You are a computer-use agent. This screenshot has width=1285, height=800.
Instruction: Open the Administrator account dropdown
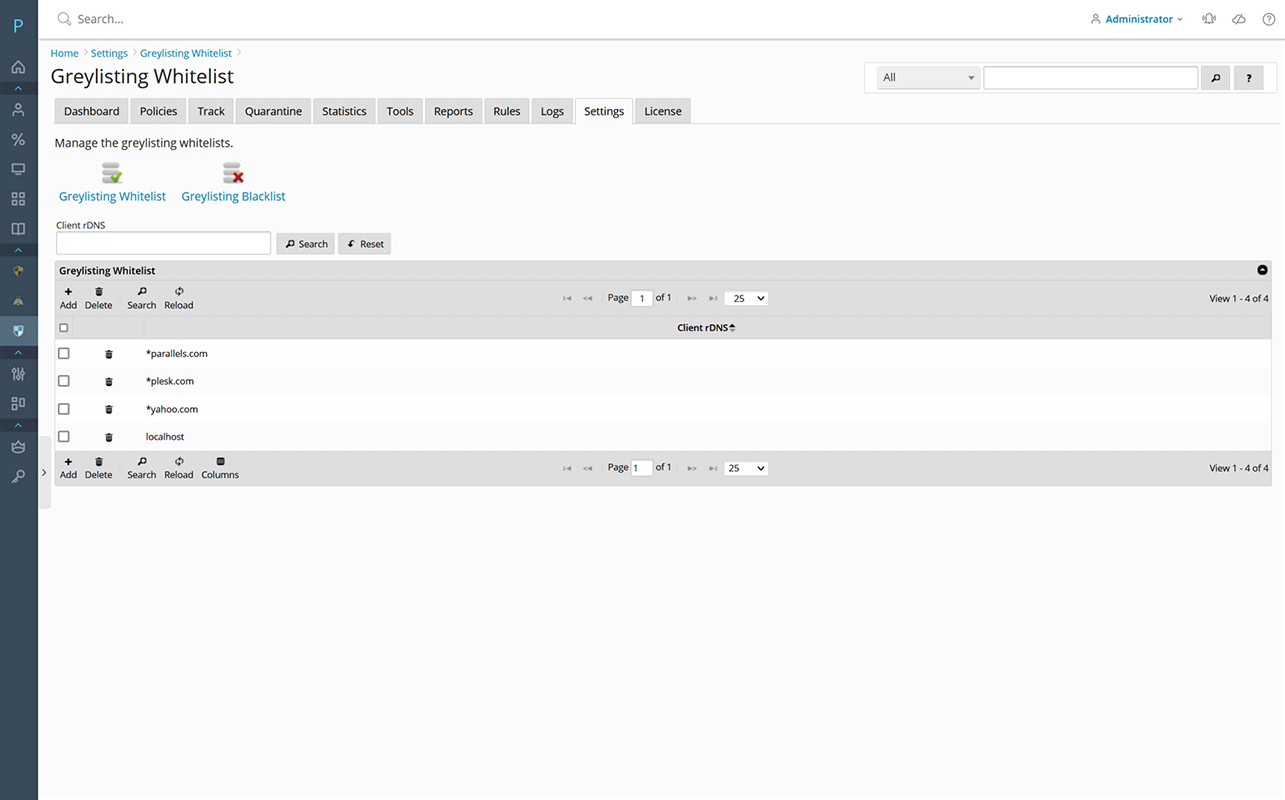coord(1137,19)
